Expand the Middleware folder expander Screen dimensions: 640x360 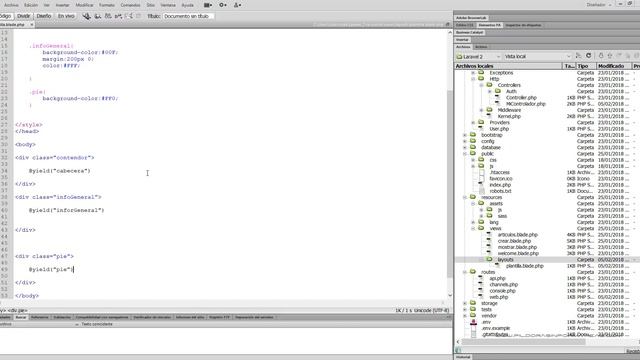pos(481,110)
